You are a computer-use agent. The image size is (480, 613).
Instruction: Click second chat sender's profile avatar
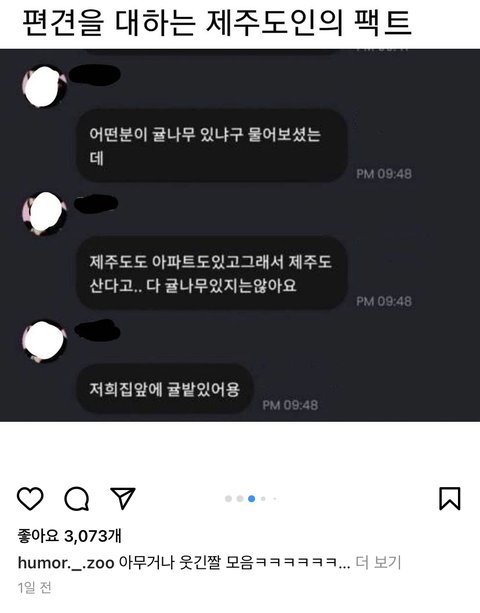click(44, 214)
